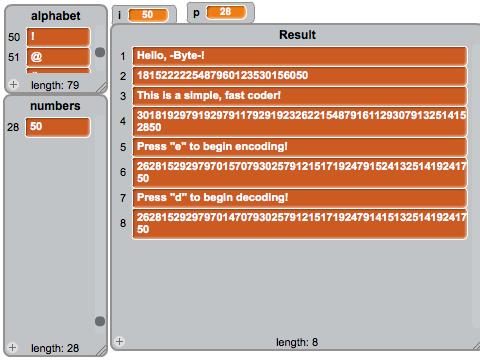Click index number 1 in Result list

pyautogui.click(x=123, y=56)
